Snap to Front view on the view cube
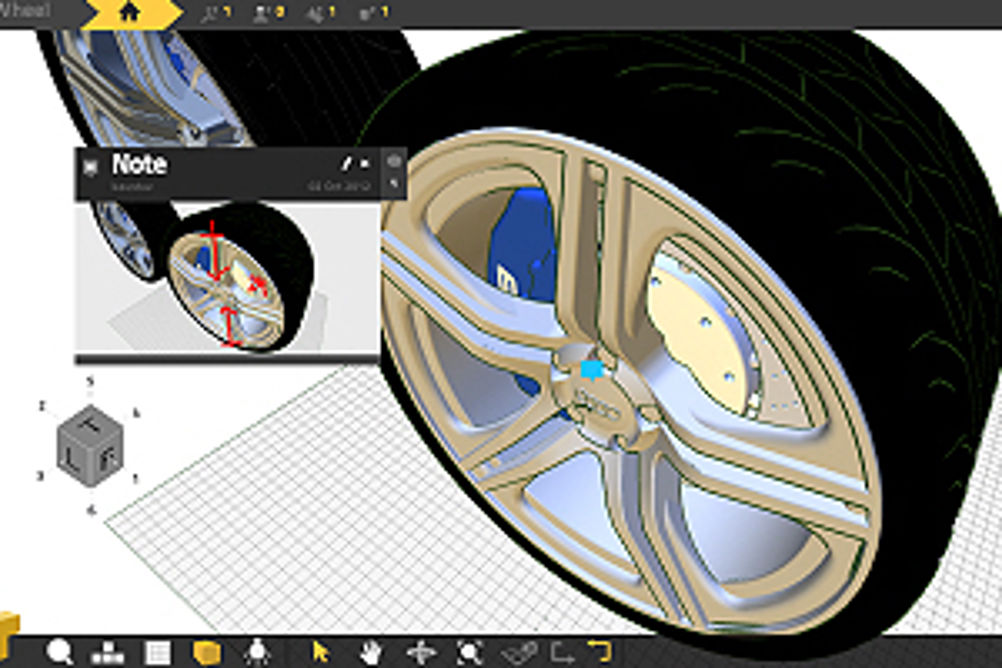1002x668 pixels. click(109, 458)
